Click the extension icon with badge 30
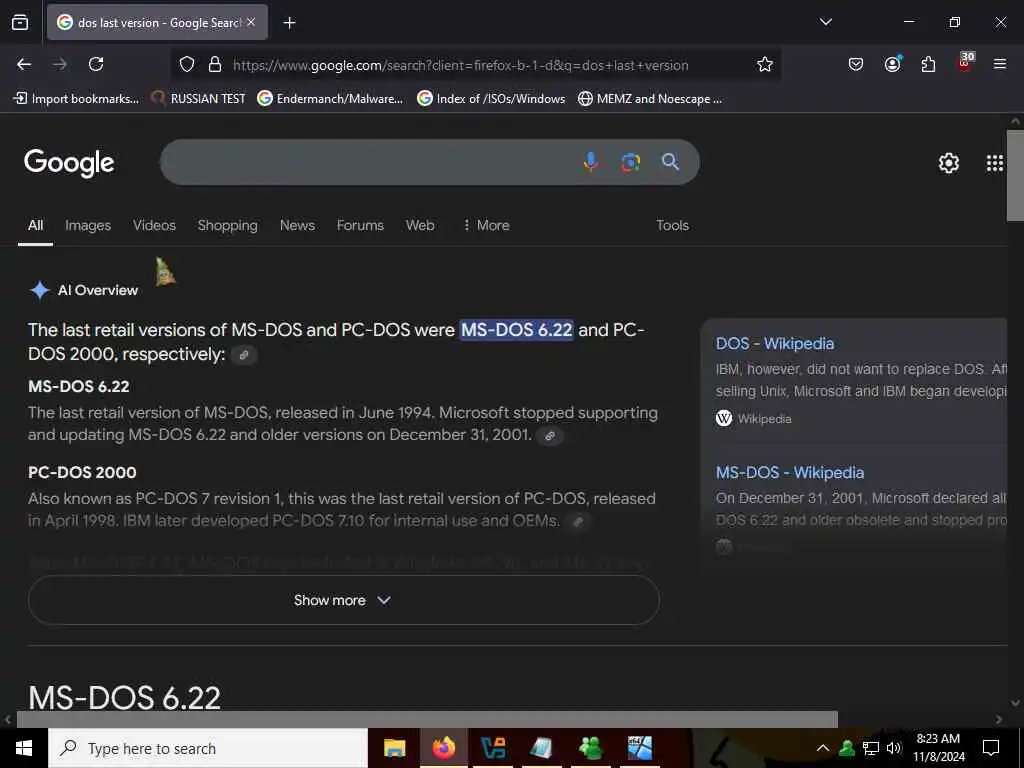Viewport: 1024px width, 768px height. pos(965,62)
